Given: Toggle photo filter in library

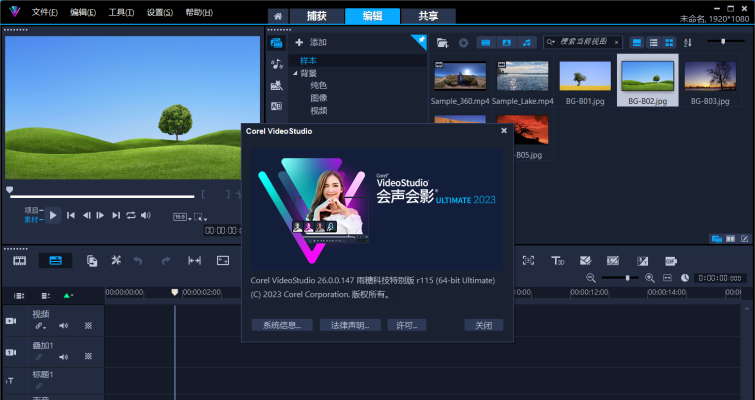Looking at the screenshot, I should (x=507, y=43).
